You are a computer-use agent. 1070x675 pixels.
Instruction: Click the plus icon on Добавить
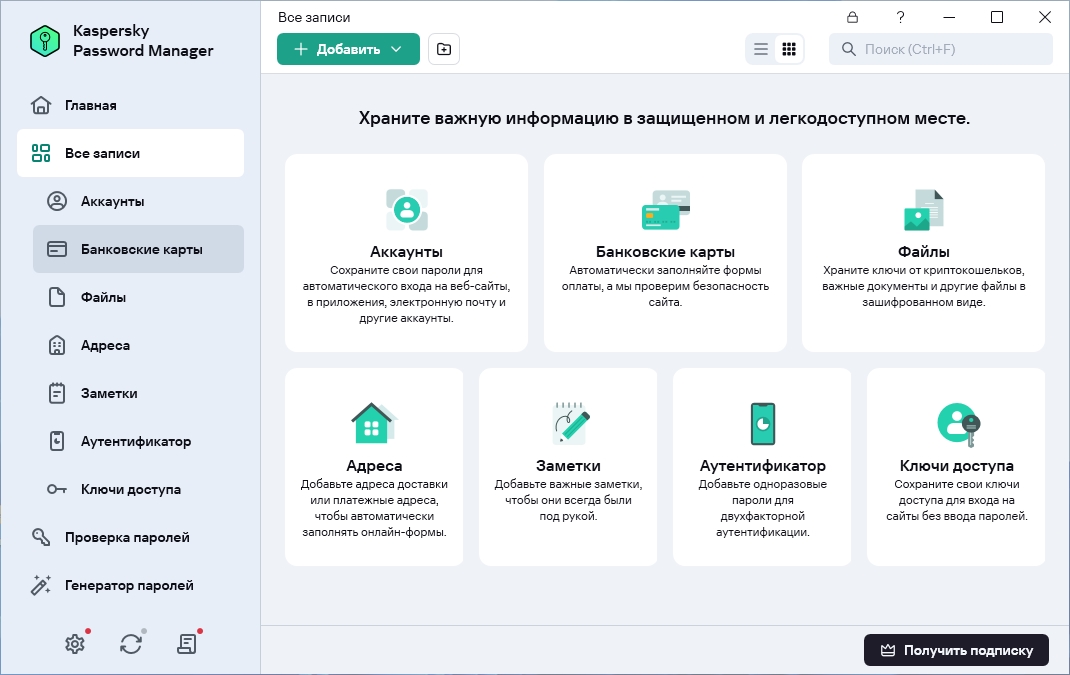(301, 49)
